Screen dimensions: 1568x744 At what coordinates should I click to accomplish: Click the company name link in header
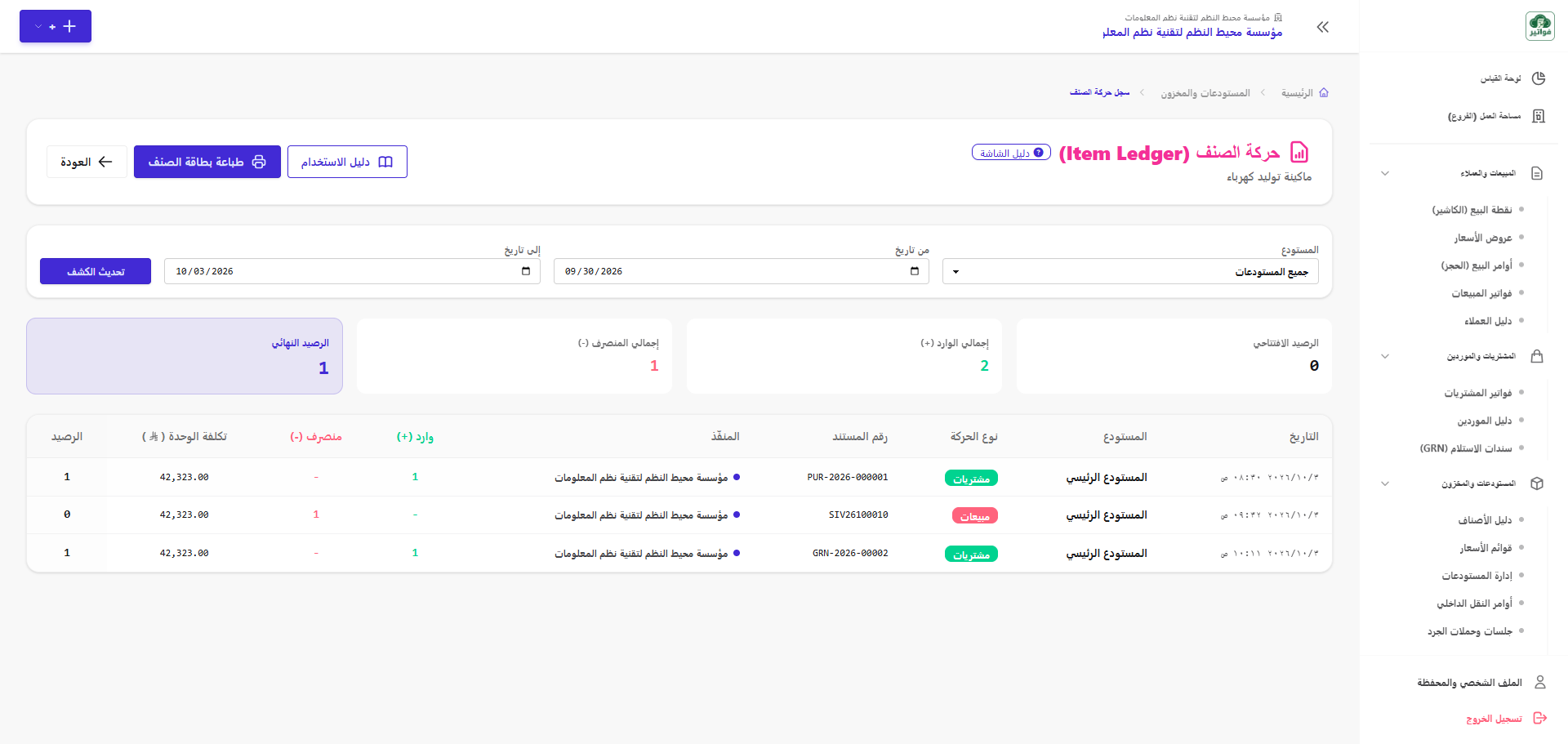(x=1192, y=32)
